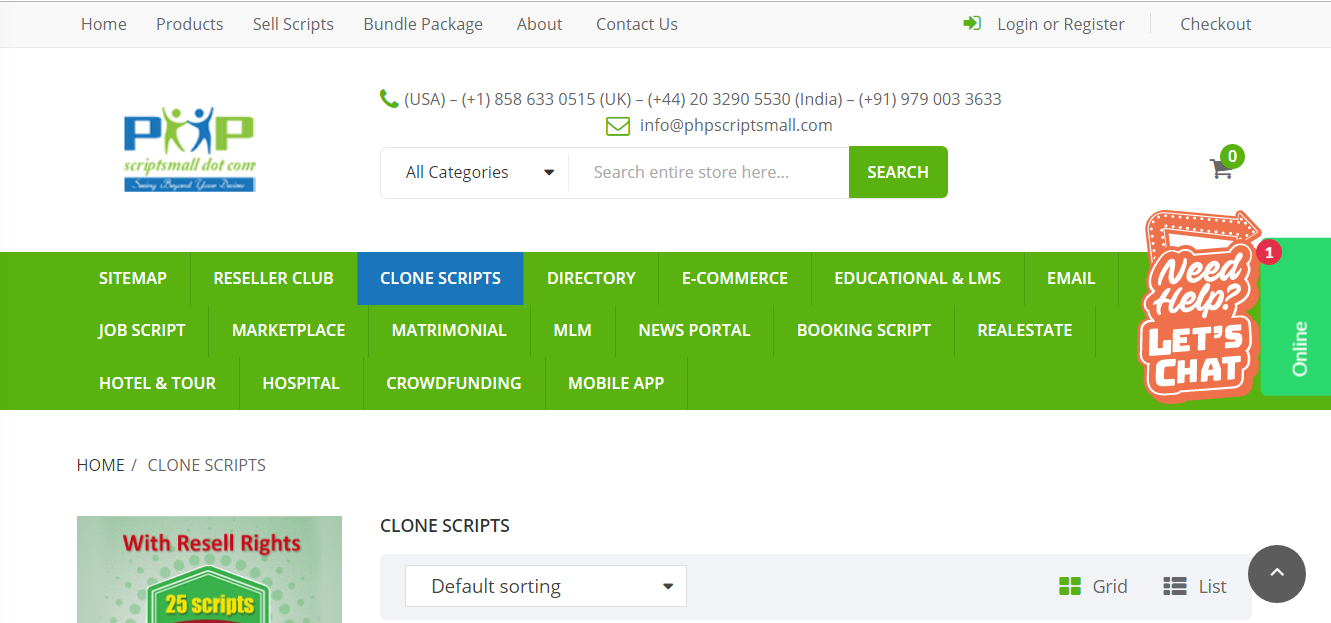1331x623 pixels.
Task: Click the green phone icon in header
Action: (x=389, y=99)
